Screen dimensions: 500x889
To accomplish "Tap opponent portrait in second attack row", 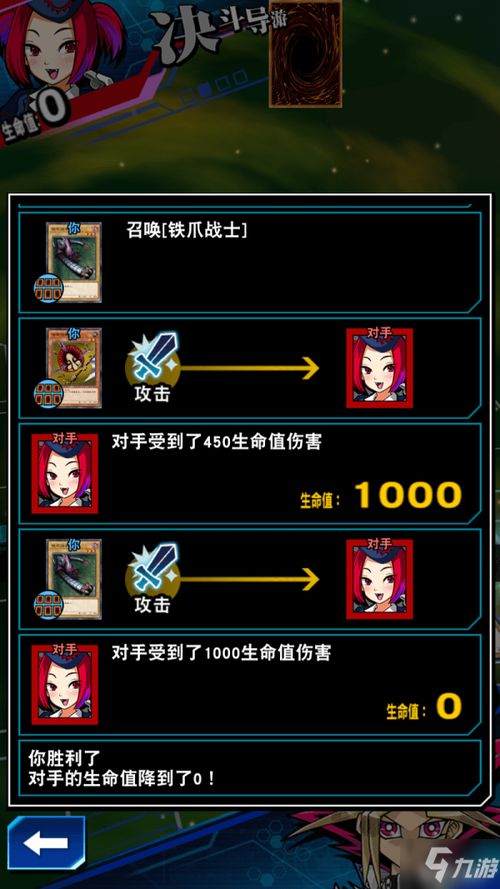I will pos(380,579).
